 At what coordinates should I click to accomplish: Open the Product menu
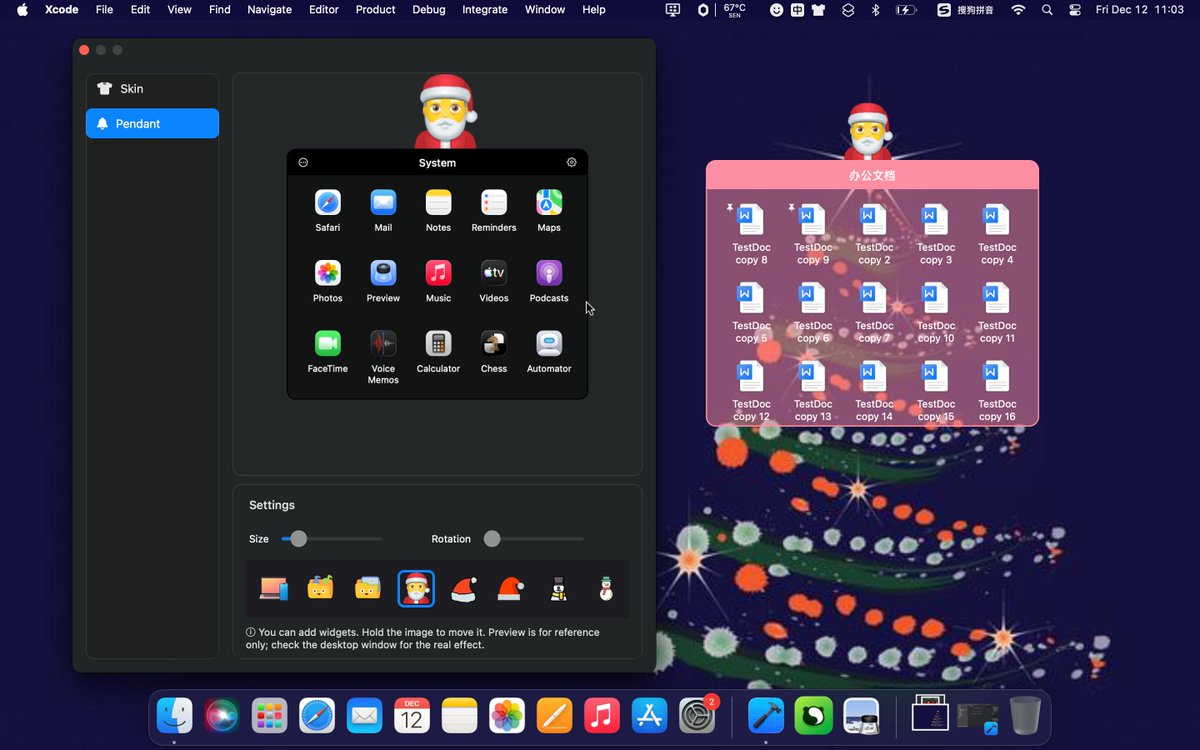coord(375,9)
